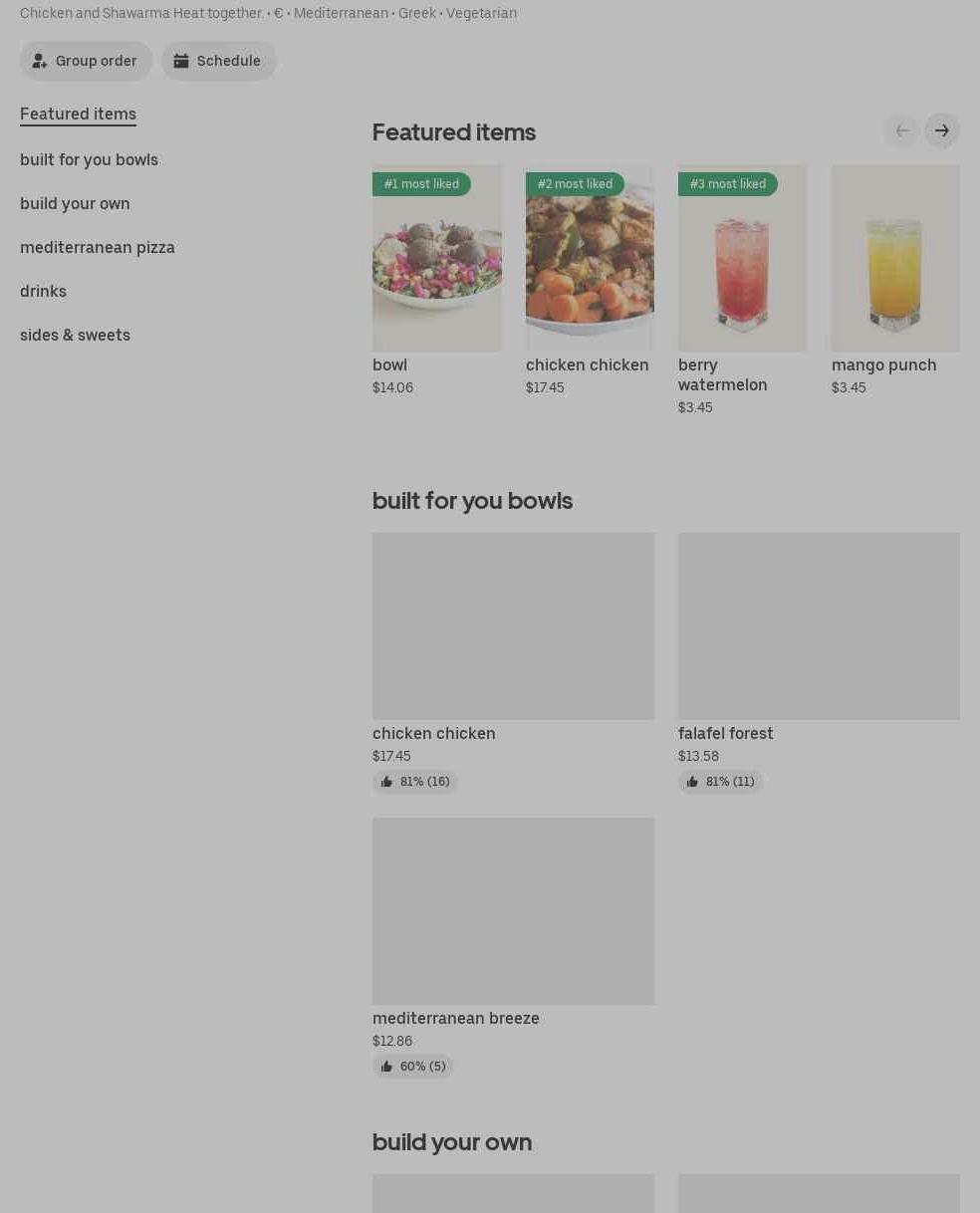Open the #1 most liked bowl photo
Viewport: 980px width, 1213px height.
pyautogui.click(x=436, y=258)
